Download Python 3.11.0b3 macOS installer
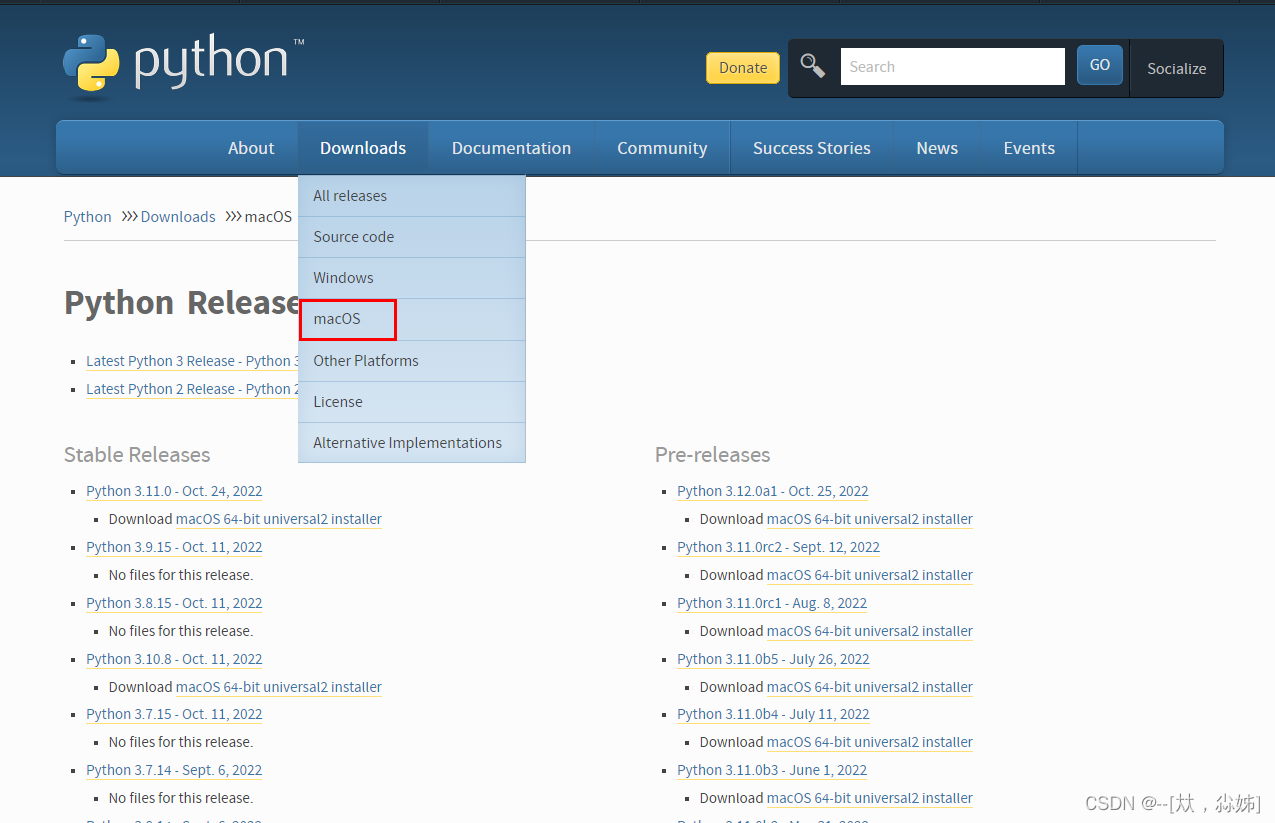The width and height of the screenshot is (1275, 823). 870,798
